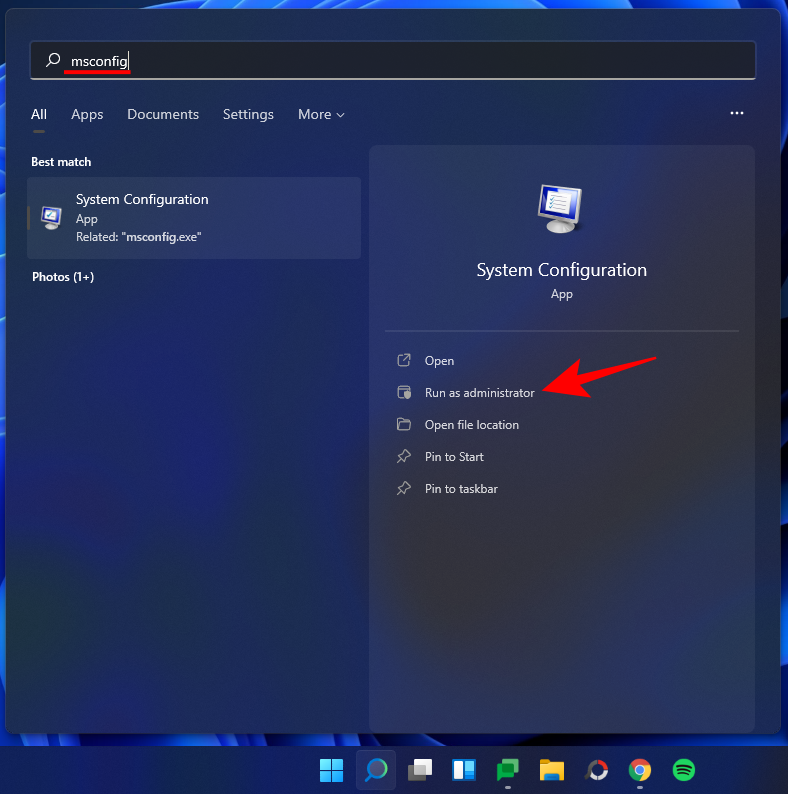Pin System Configuration to taskbar

(461, 489)
